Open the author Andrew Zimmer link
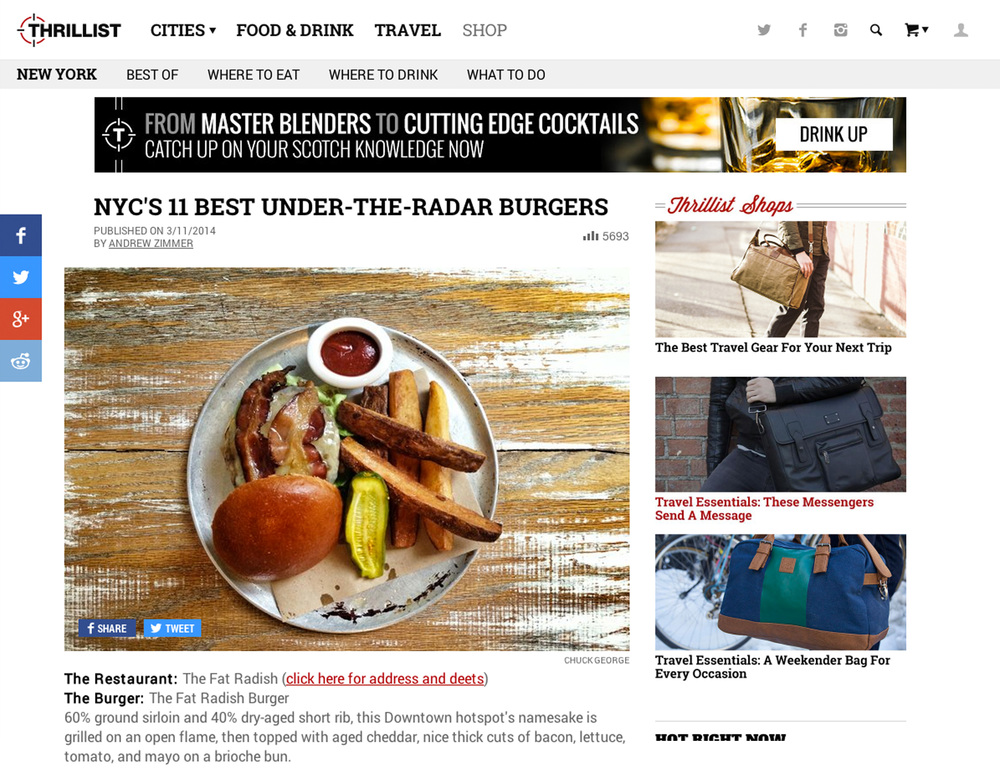This screenshot has height=773, width=1000. [151, 244]
